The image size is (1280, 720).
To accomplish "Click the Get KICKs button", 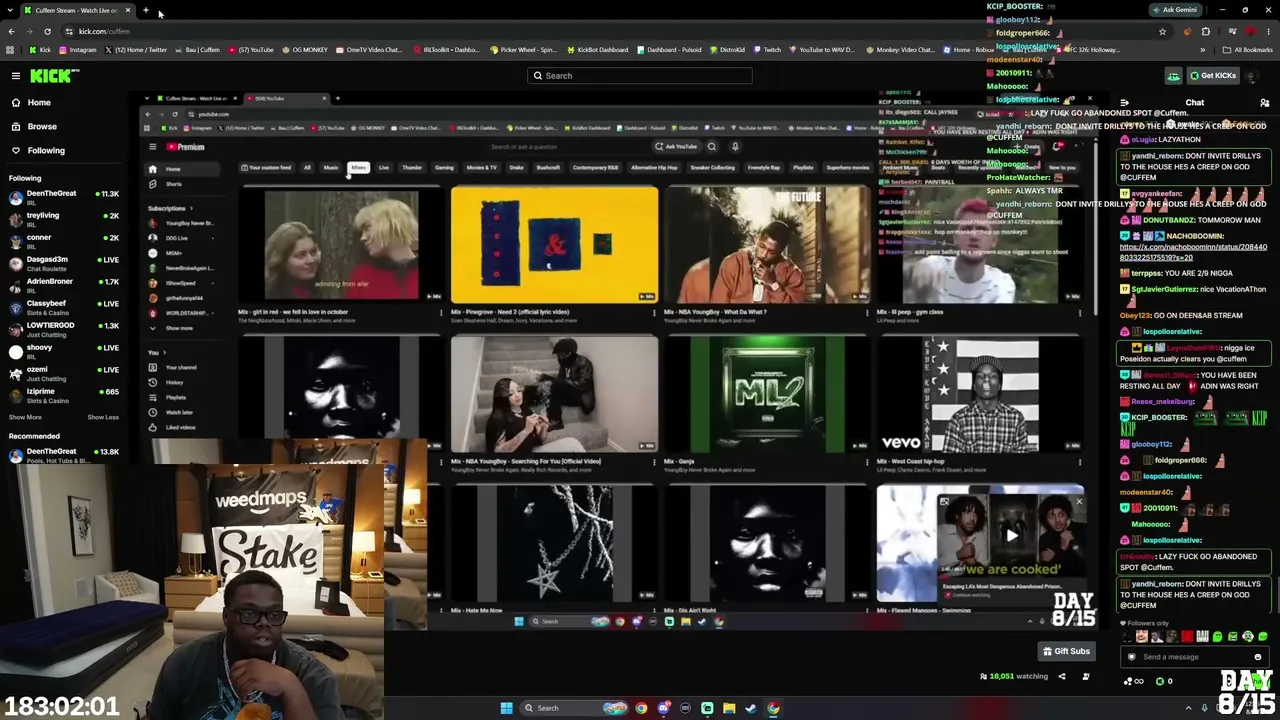I will (x=1213, y=76).
